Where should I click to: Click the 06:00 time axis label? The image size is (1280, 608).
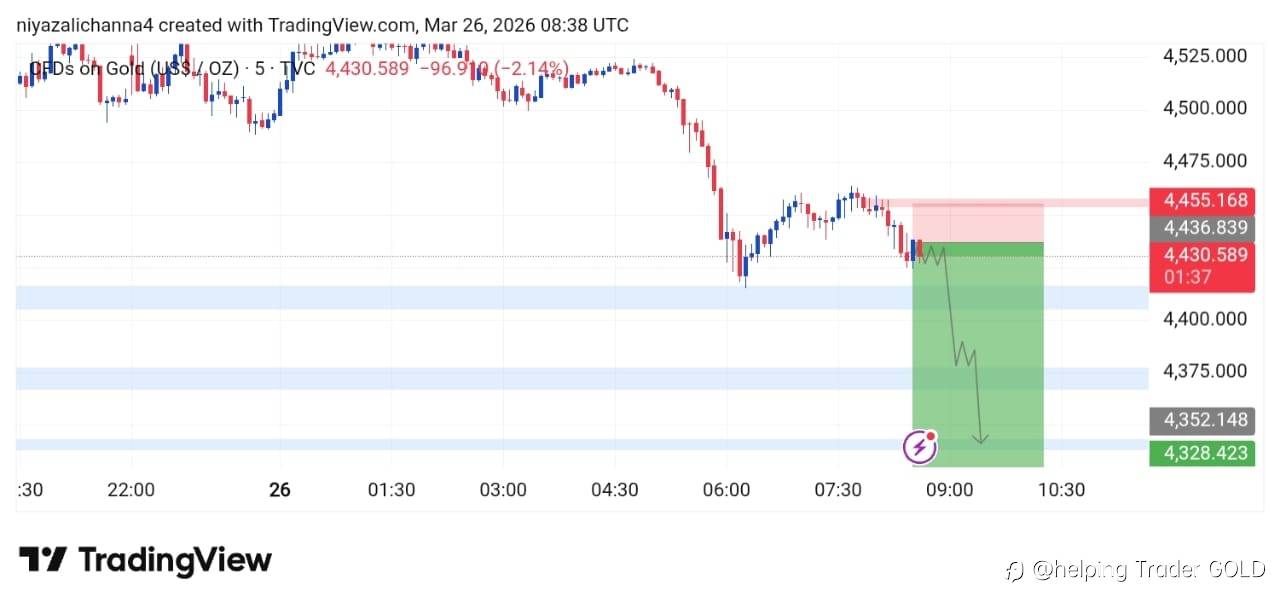[726, 490]
